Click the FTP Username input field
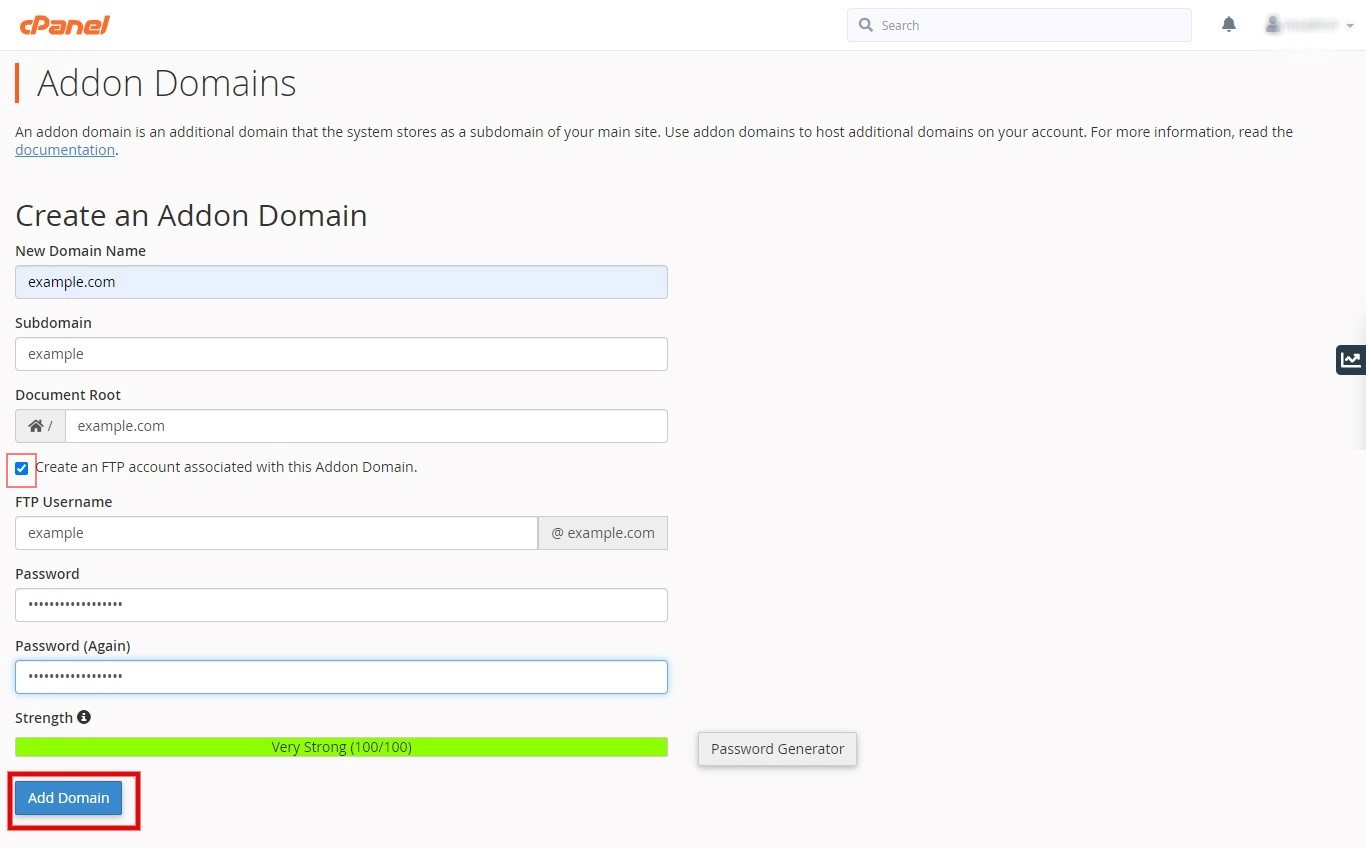This screenshot has height=848, width=1366. tap(276, 533)
